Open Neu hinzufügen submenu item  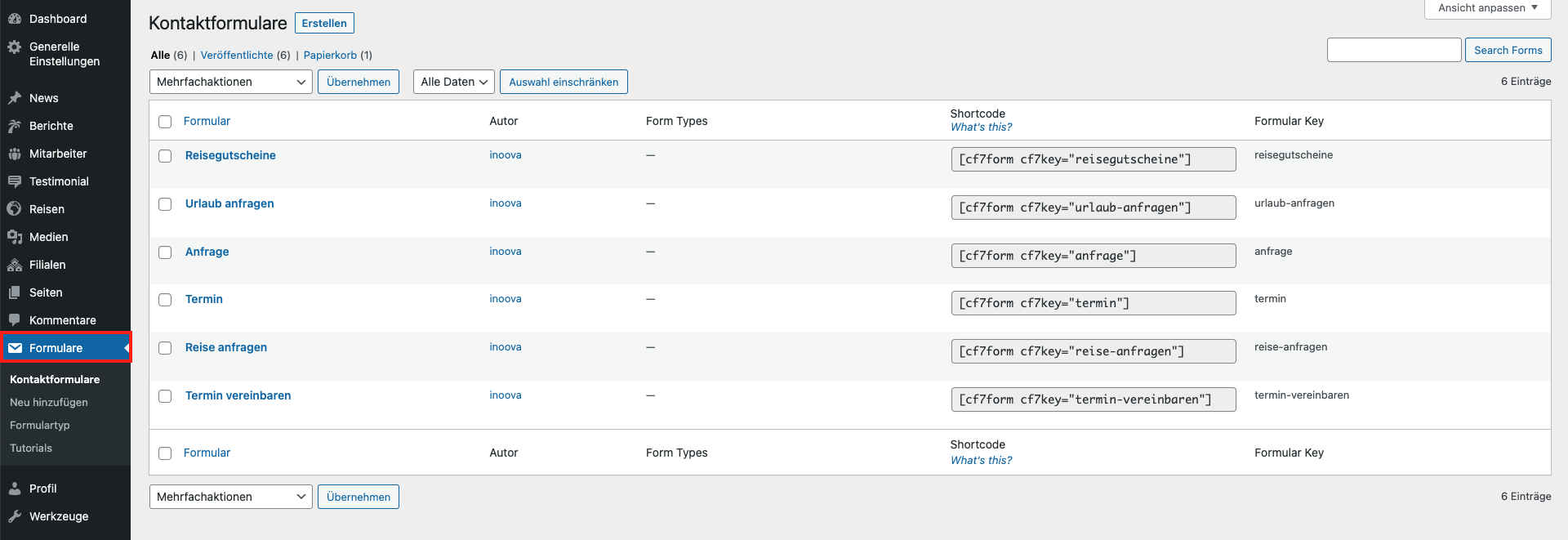coord(49,403)
